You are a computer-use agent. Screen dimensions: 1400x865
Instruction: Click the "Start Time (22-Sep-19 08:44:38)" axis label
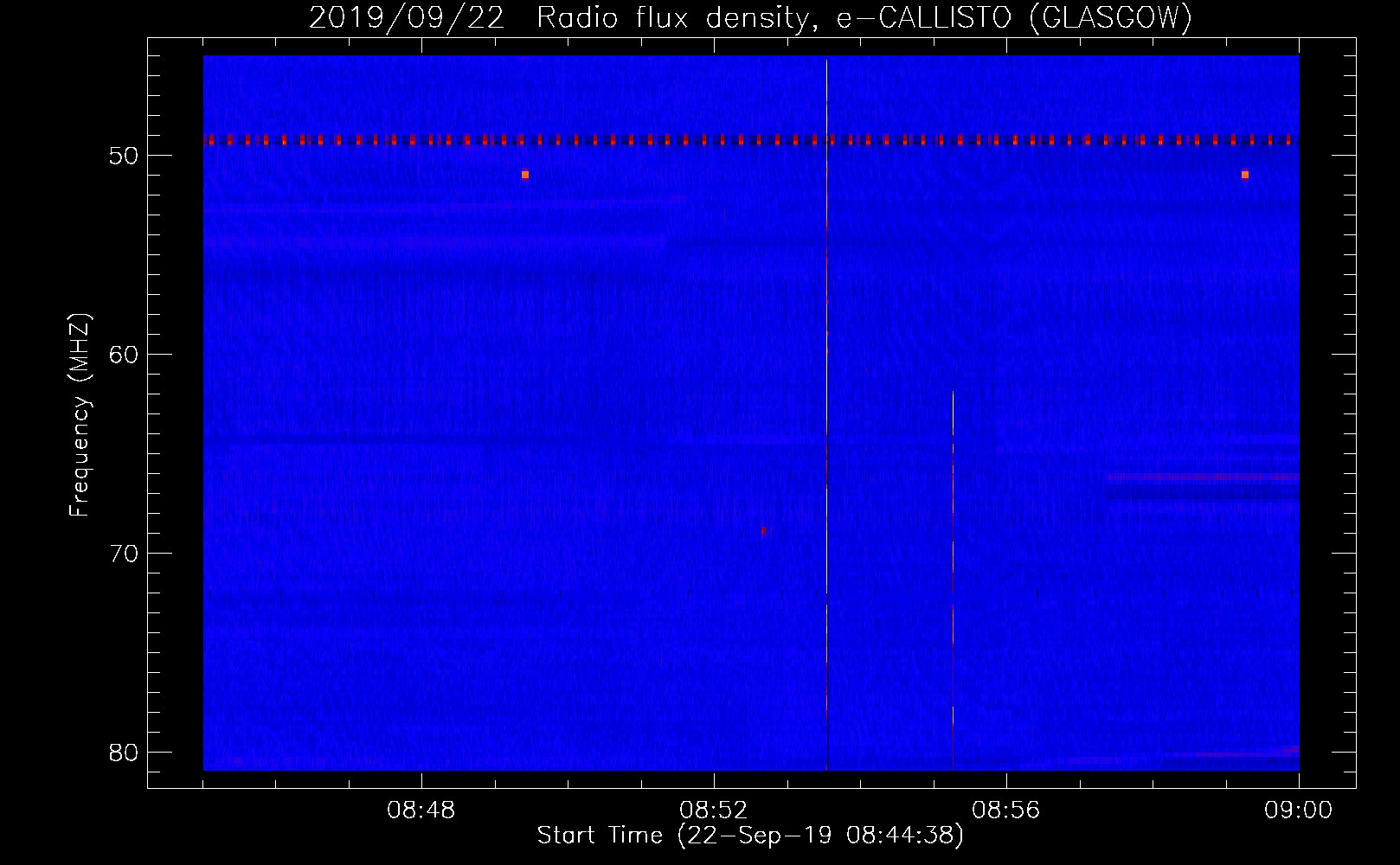[750, 836]
